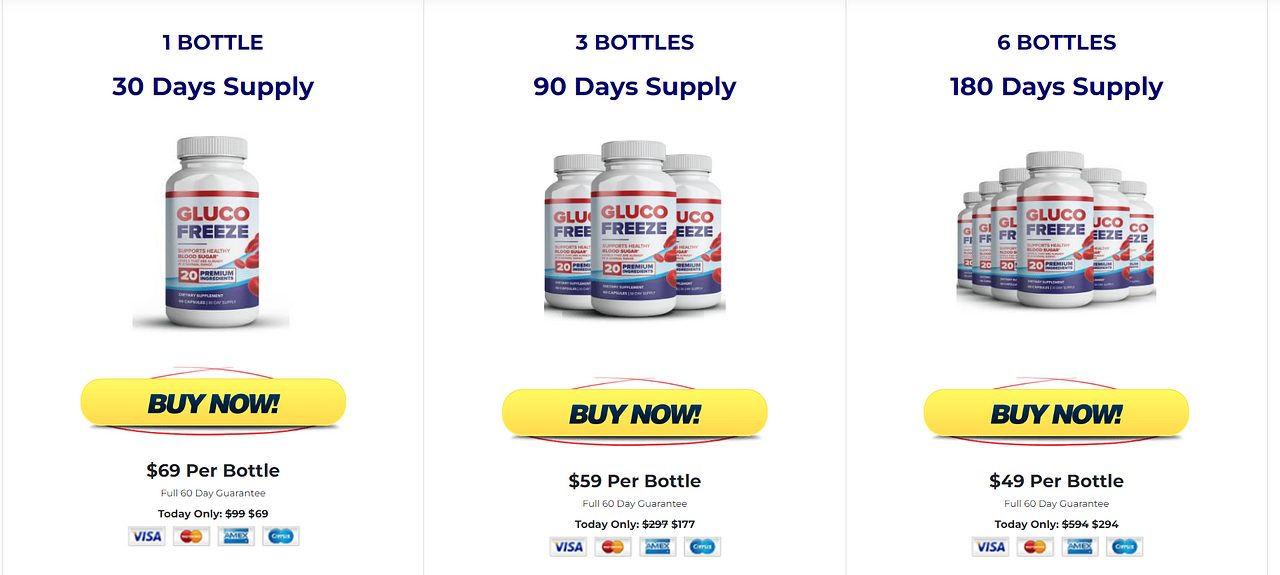
Task: Click the Cirrus icon under 3 Bottles
Action: click(702, 546)
